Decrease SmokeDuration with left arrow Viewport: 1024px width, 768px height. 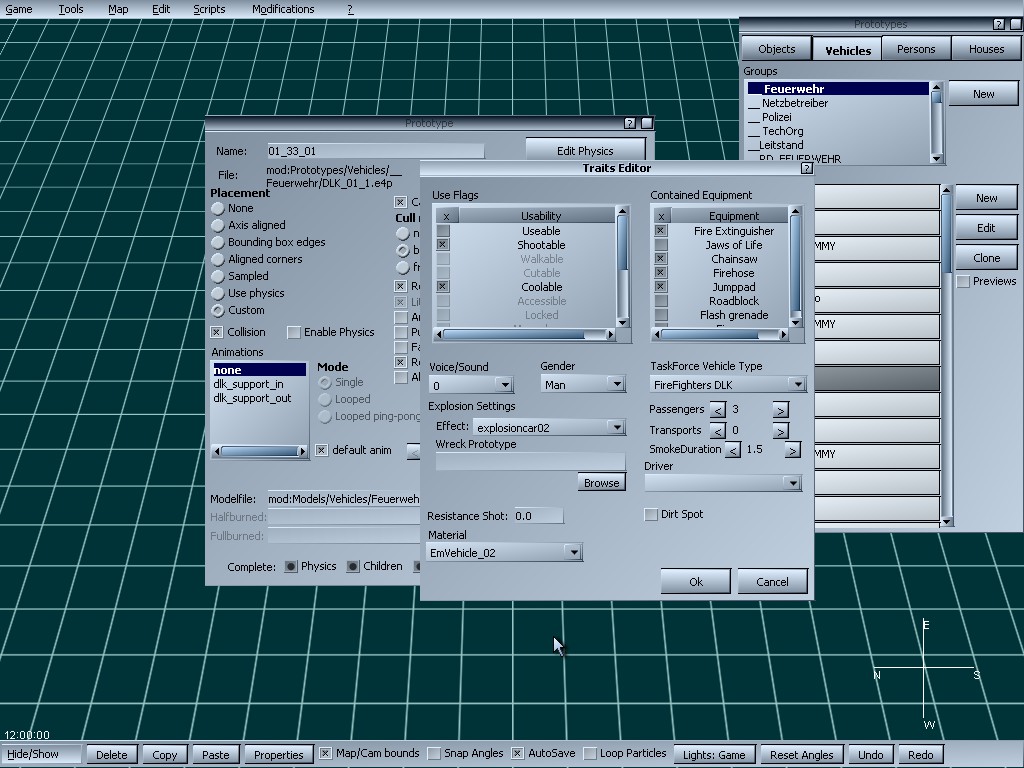point(733,451)
